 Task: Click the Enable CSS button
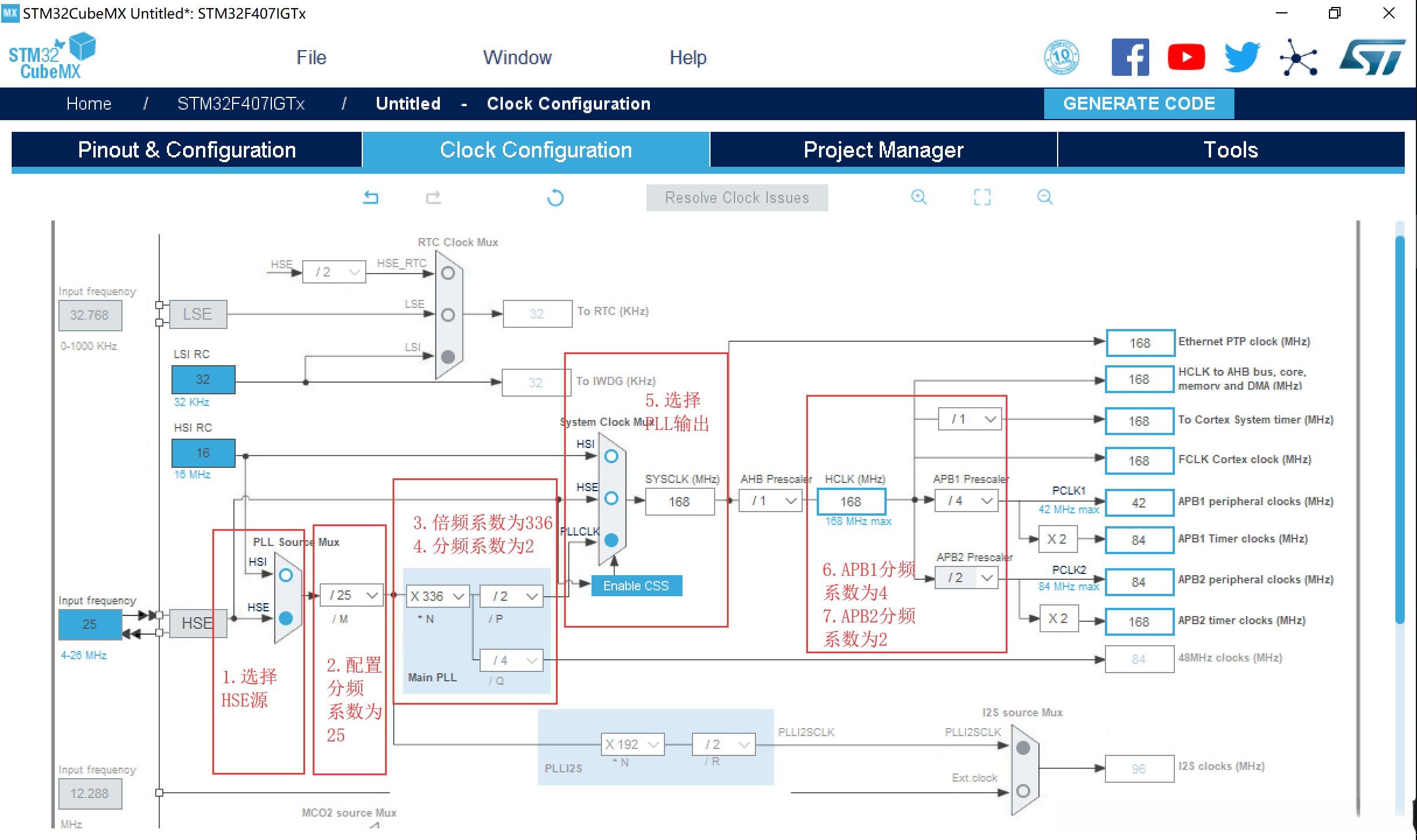click(x=636, y=586)
